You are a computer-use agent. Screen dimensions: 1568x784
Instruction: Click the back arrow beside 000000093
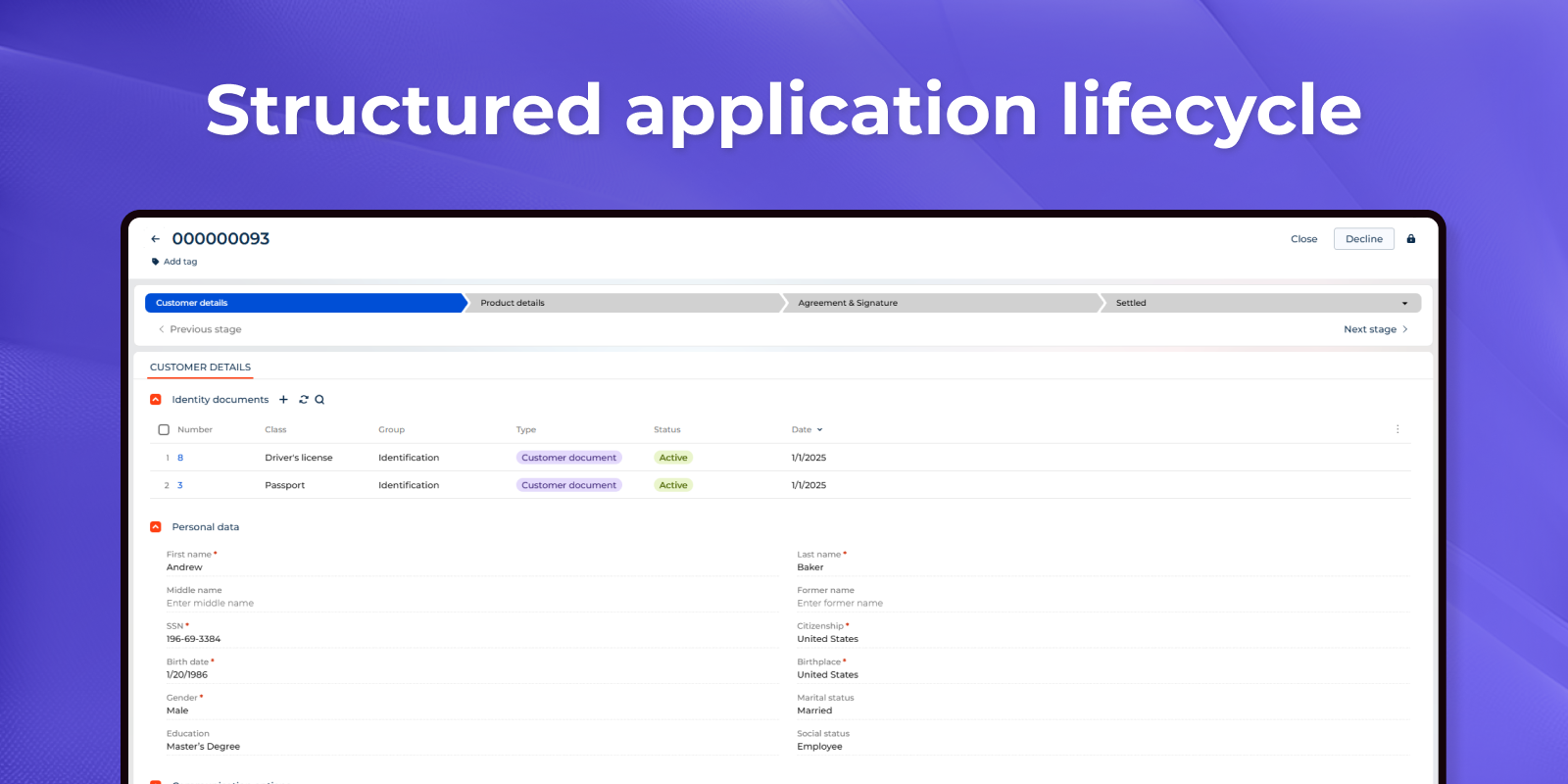click(x=155, y=239)
